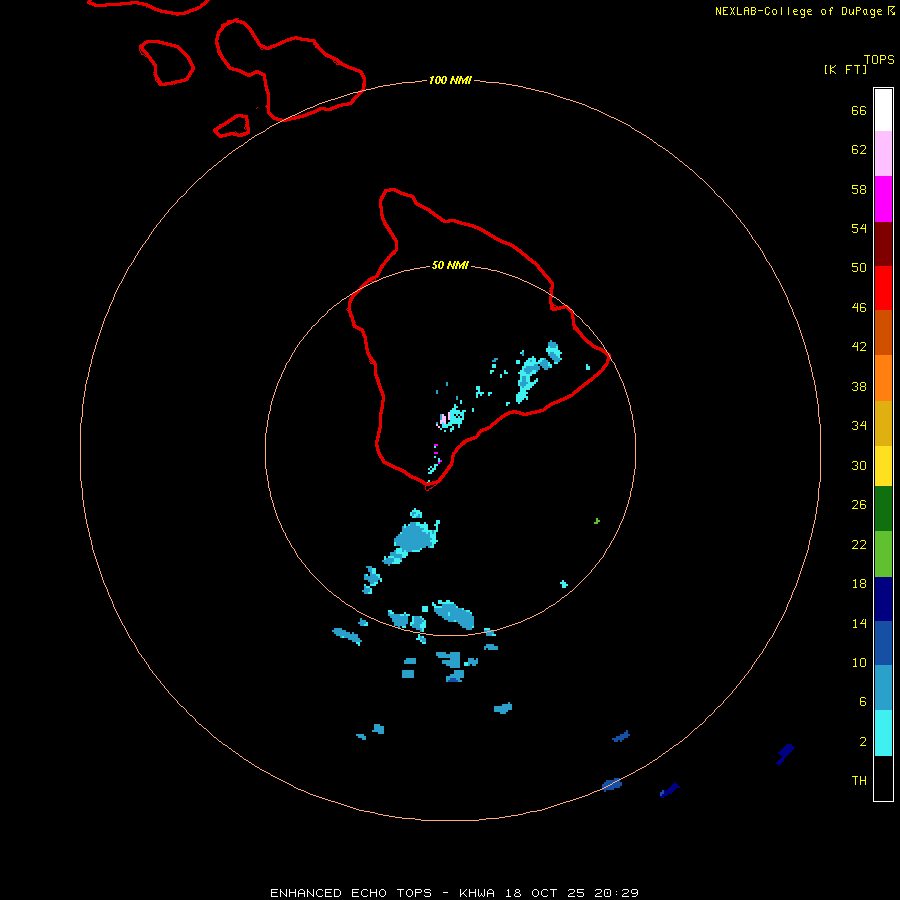Click the dark green 30 kft swatch

coord(883,509)
